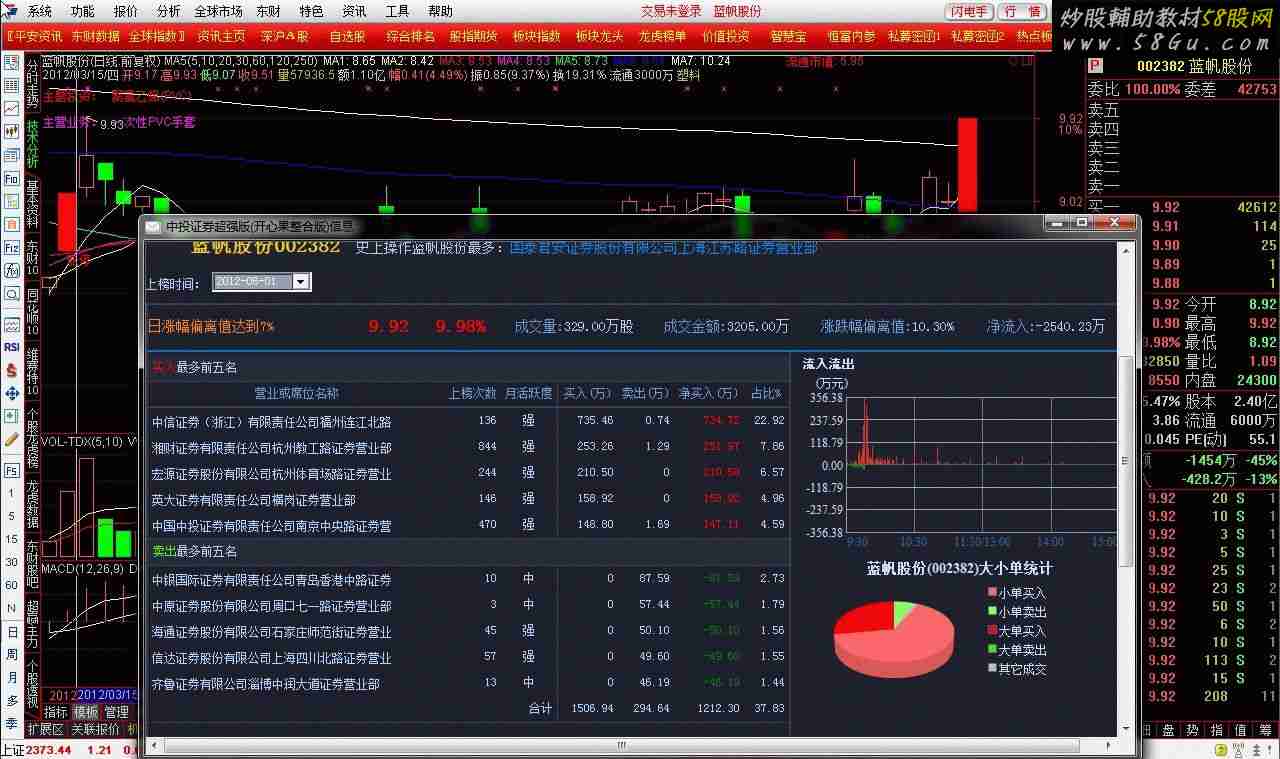Select 综合排名 in the red toolbar

click(411, 36)
